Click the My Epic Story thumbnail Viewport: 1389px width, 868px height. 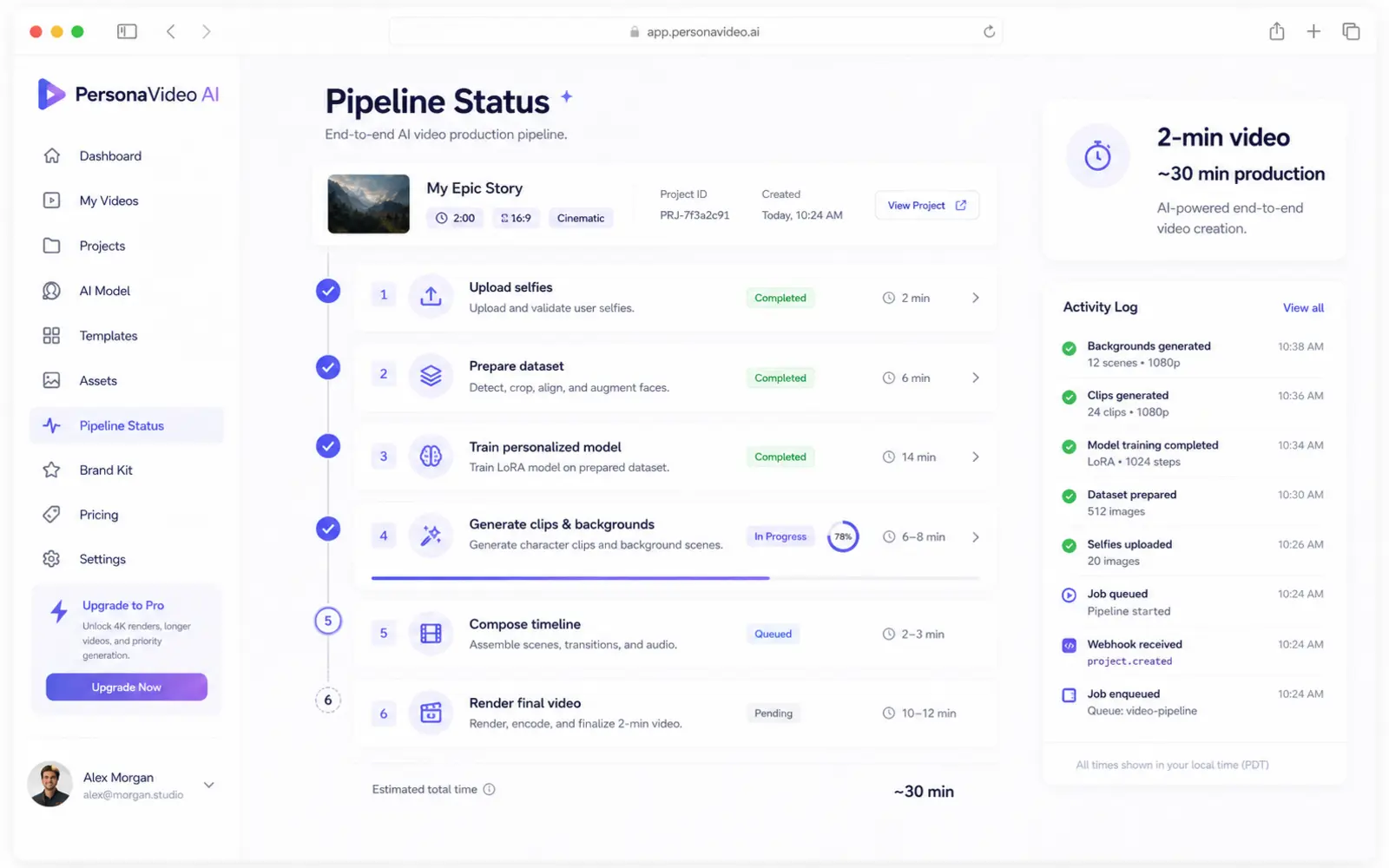369,204
